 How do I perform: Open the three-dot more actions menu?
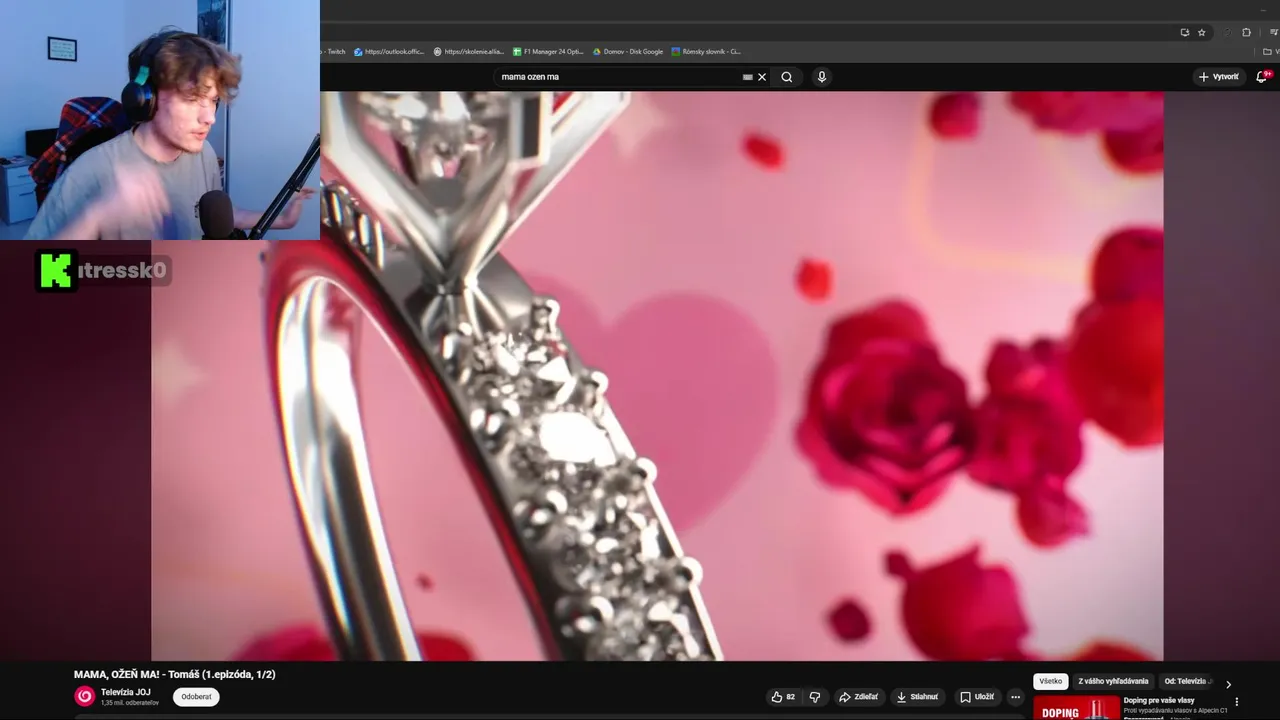point(1016,697)
